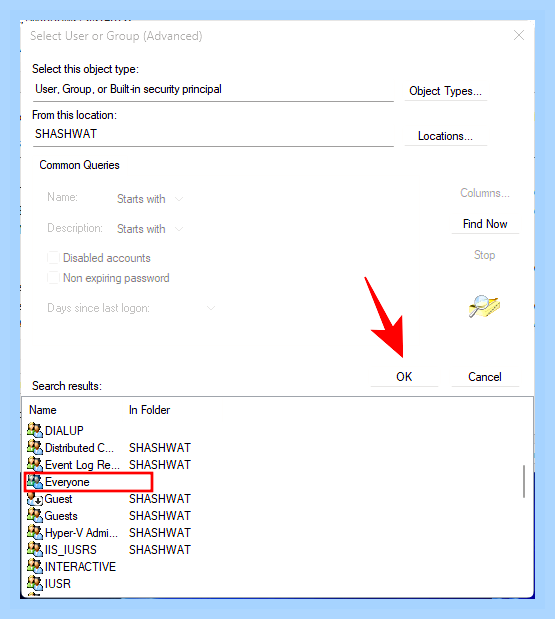This screenshot has width=555, height=619.
Task: Click the Event Log Re... group icon
Action: (x=35, y=464)
